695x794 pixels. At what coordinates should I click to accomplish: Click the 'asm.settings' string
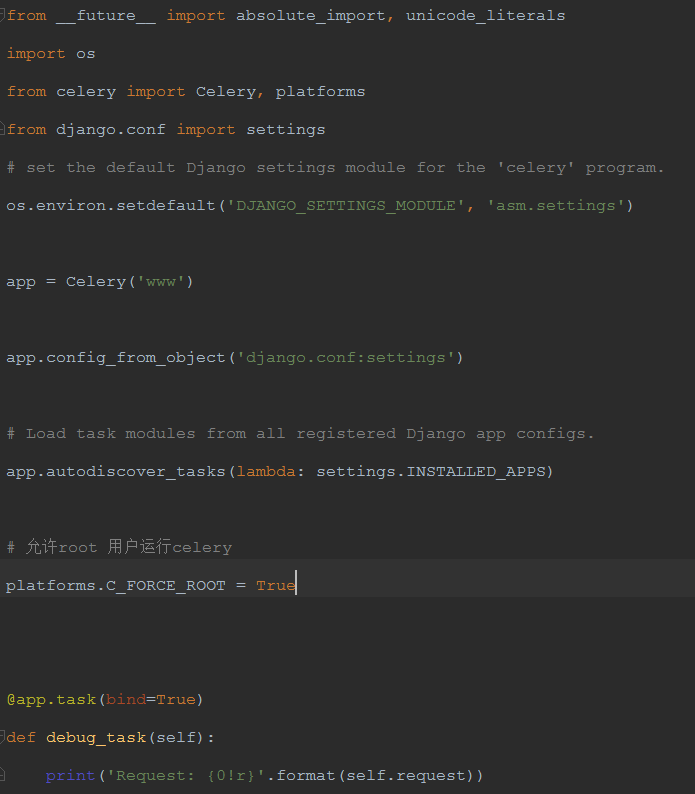click(x=556, y=206)
